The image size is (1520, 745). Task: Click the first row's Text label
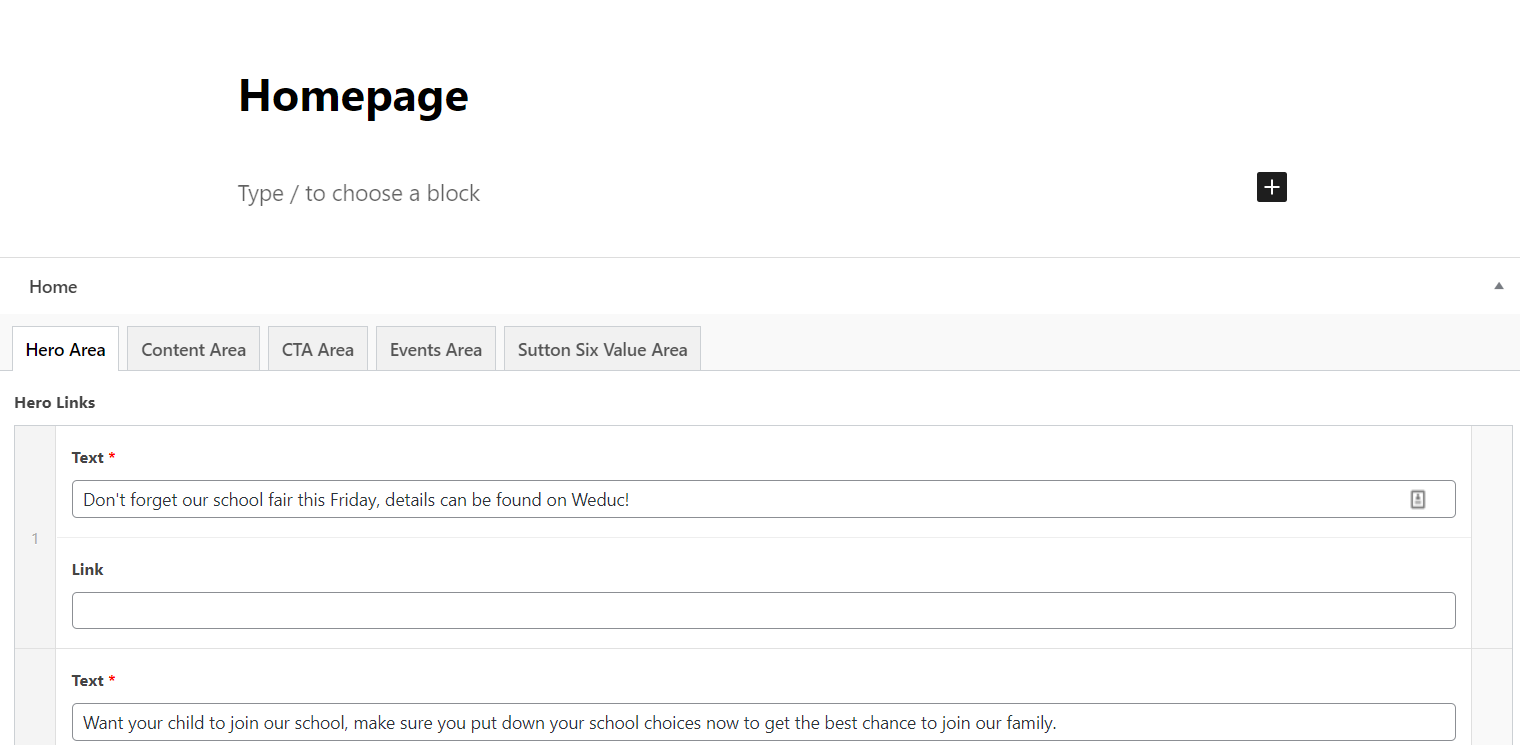click(x=88, y=457)
